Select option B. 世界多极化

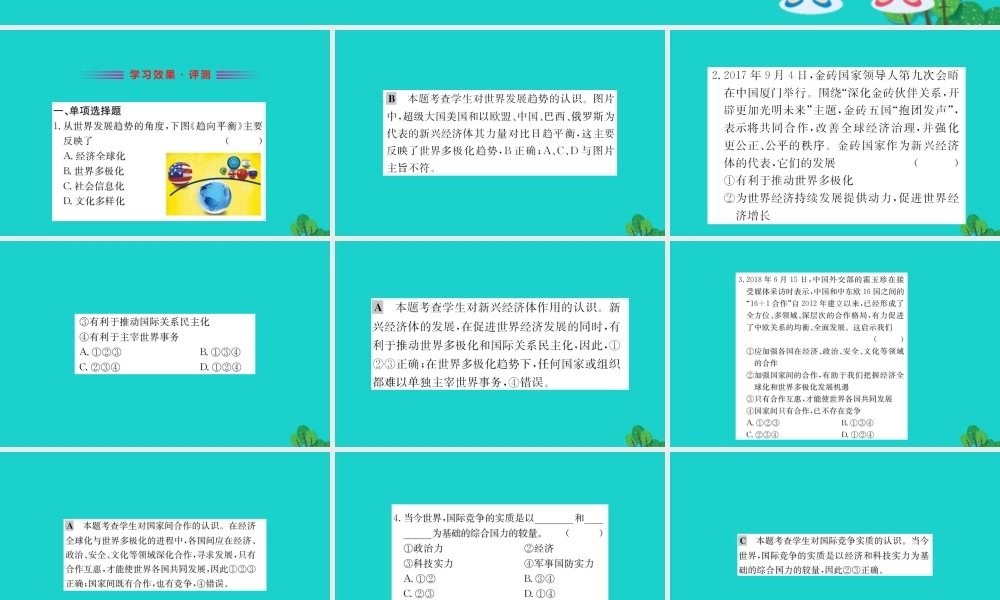(x=94, y=171)
